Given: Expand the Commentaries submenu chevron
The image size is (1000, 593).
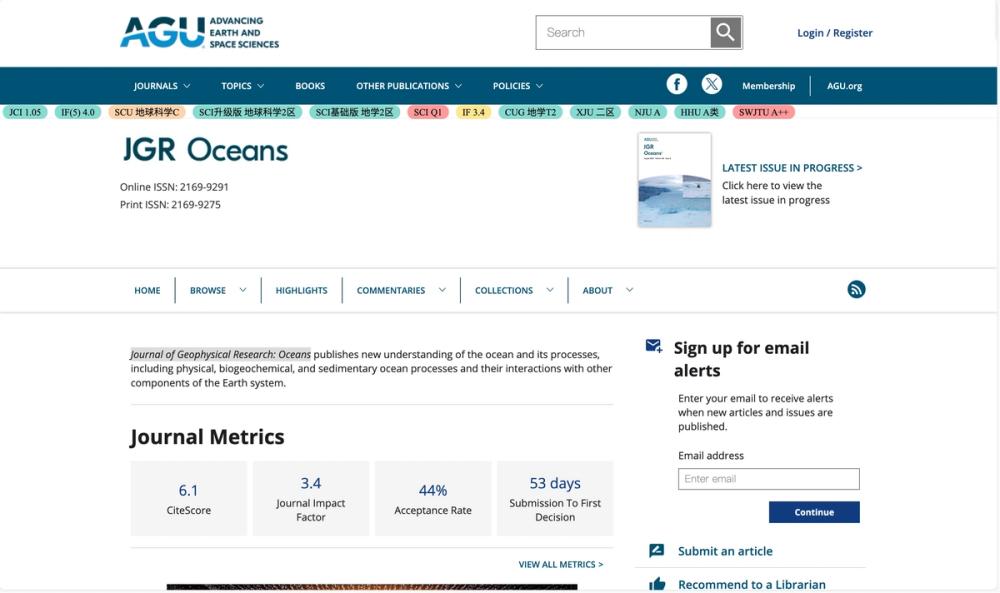Looking at the screenshot, I should point(442,290).
